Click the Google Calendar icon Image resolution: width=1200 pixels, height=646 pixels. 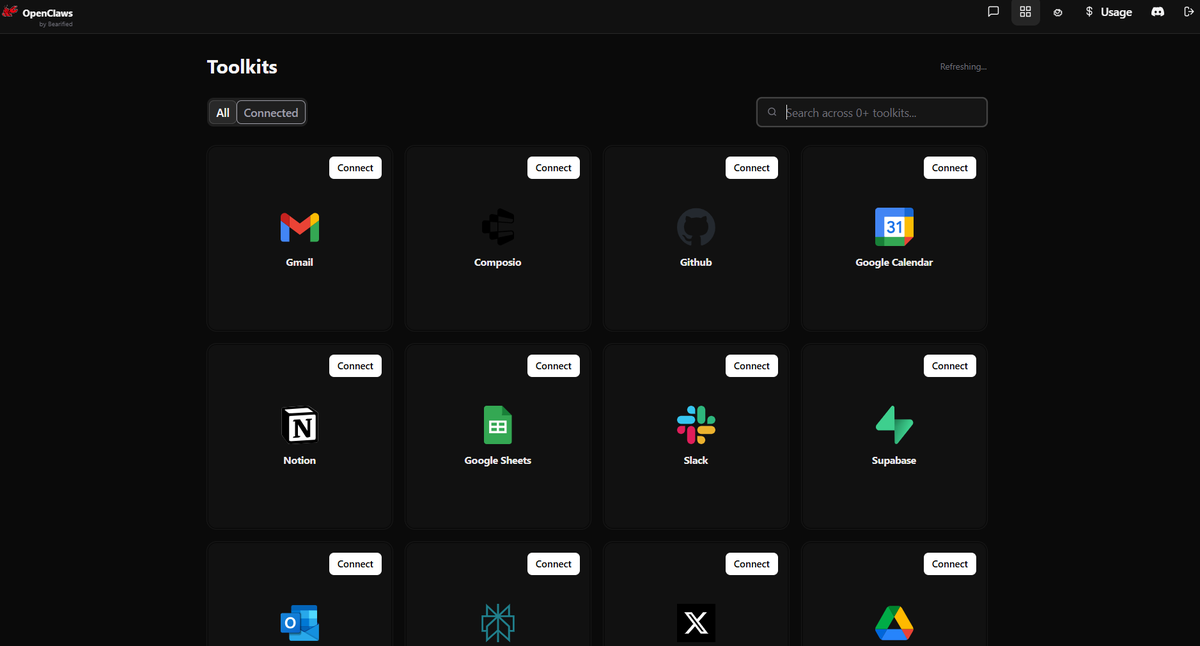[894, 227]
